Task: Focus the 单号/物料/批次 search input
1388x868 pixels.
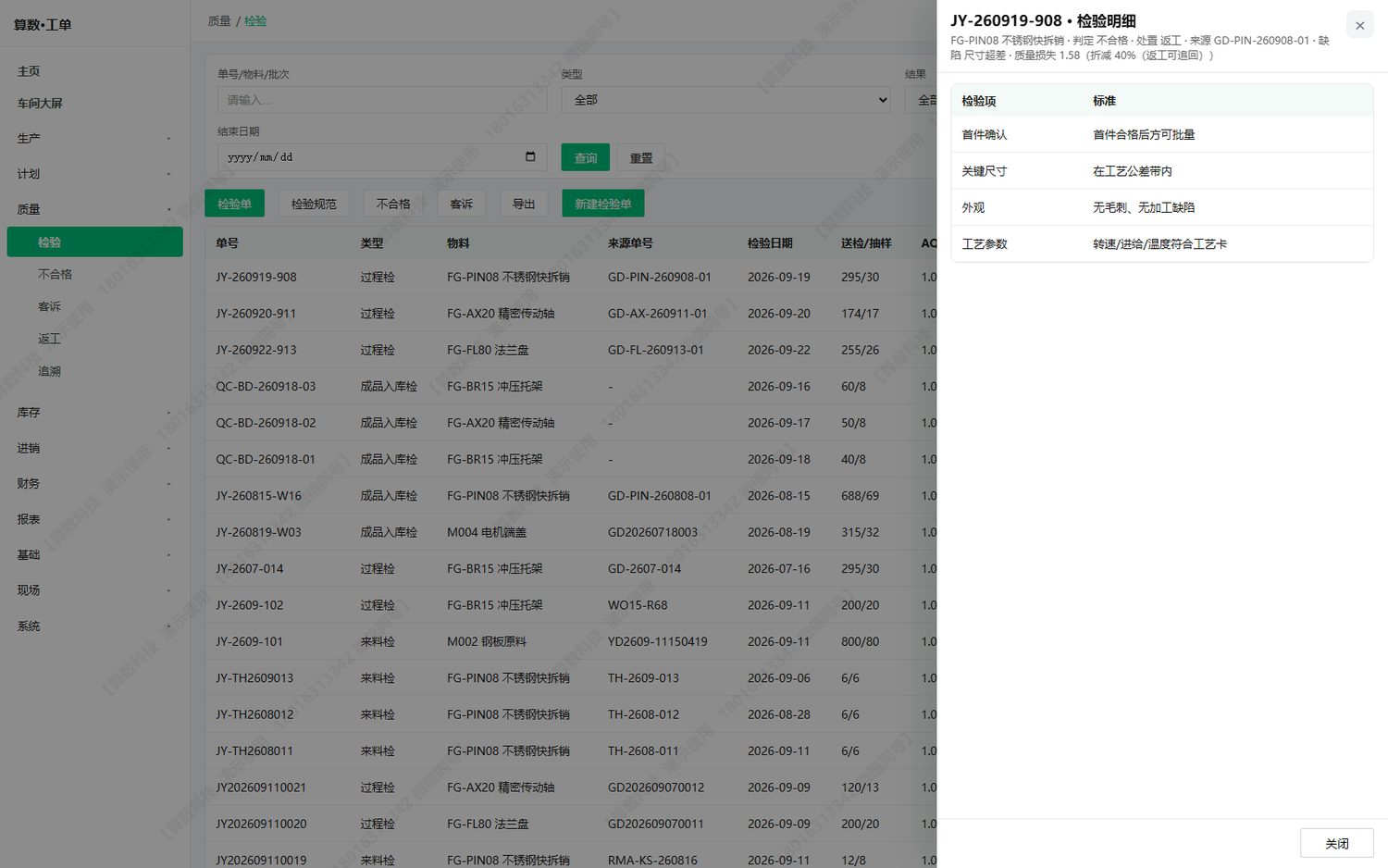Action: (382, 100)
